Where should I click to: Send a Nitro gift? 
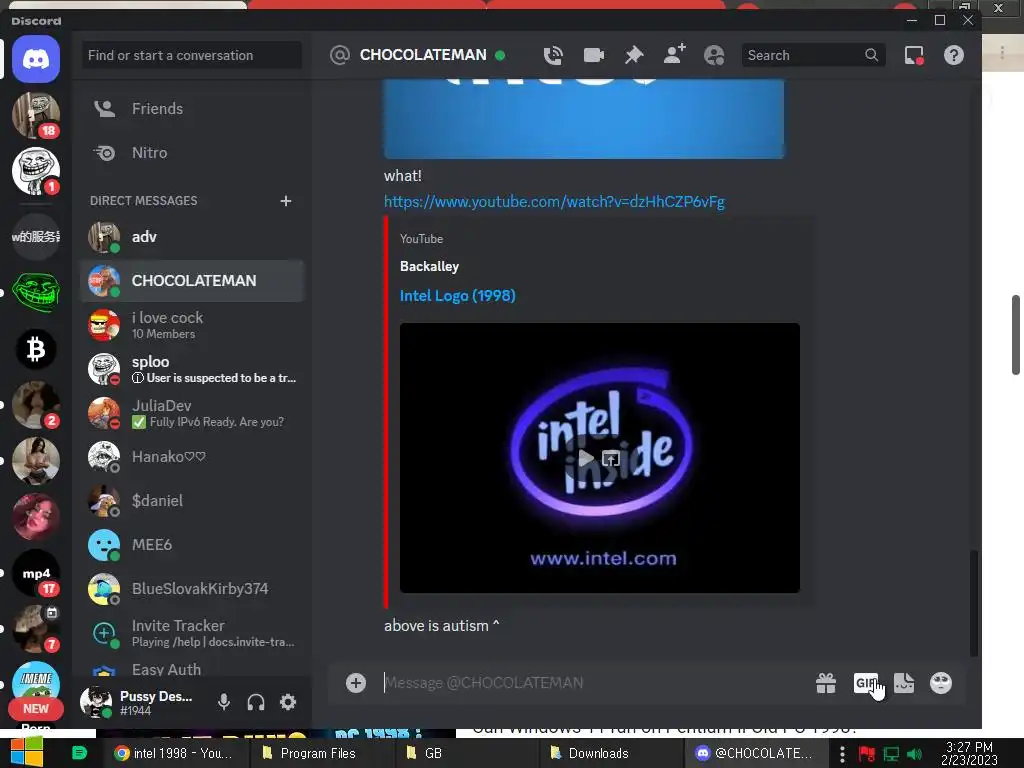825,683
